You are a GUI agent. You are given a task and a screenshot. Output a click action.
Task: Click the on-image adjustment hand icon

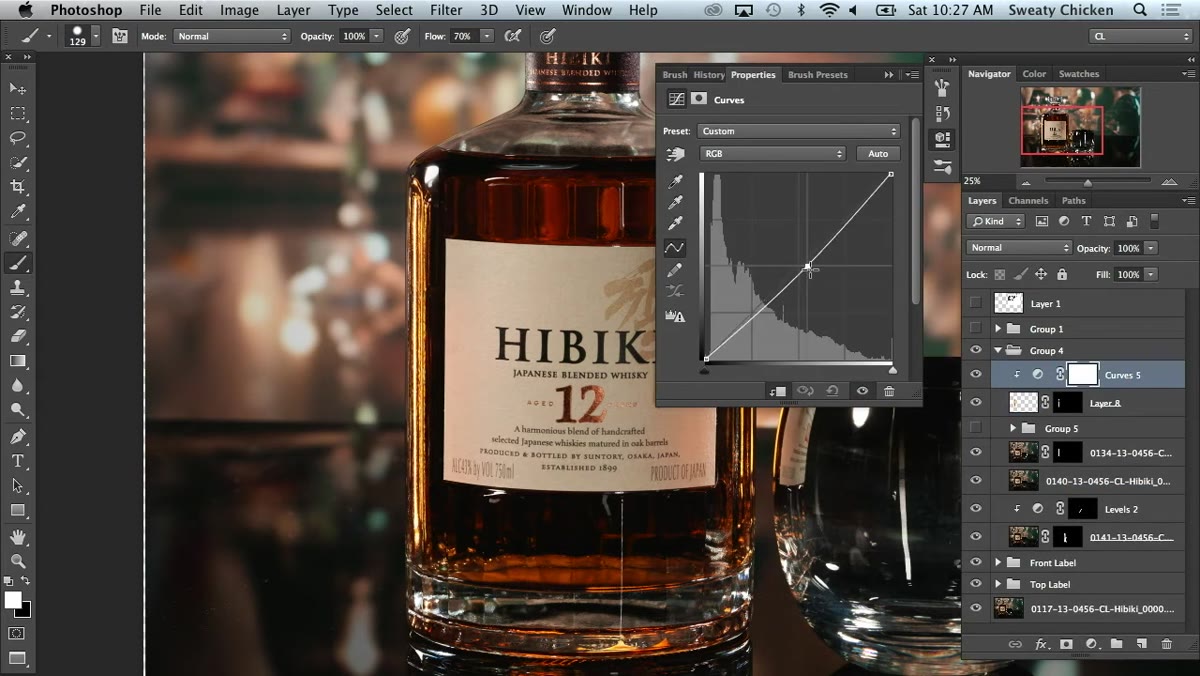tap(676, 154)
